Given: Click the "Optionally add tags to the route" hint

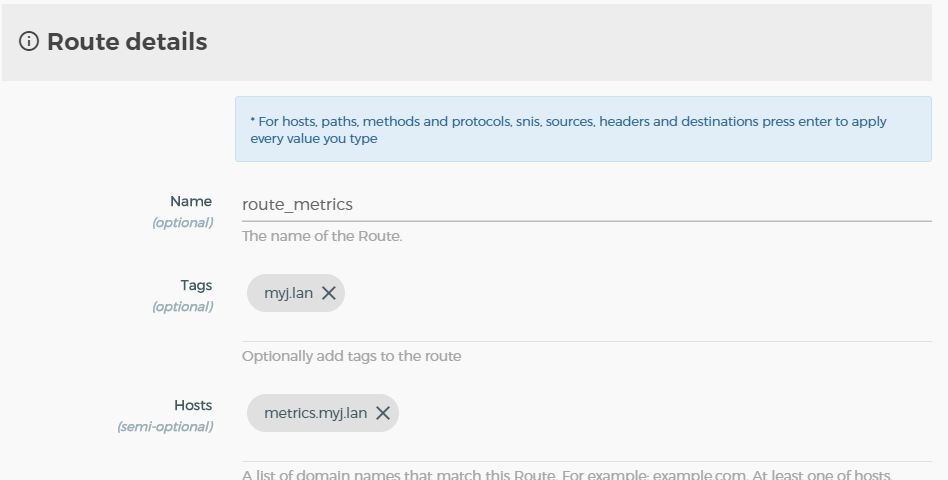Looking at the screenshot, I should 351,356.
